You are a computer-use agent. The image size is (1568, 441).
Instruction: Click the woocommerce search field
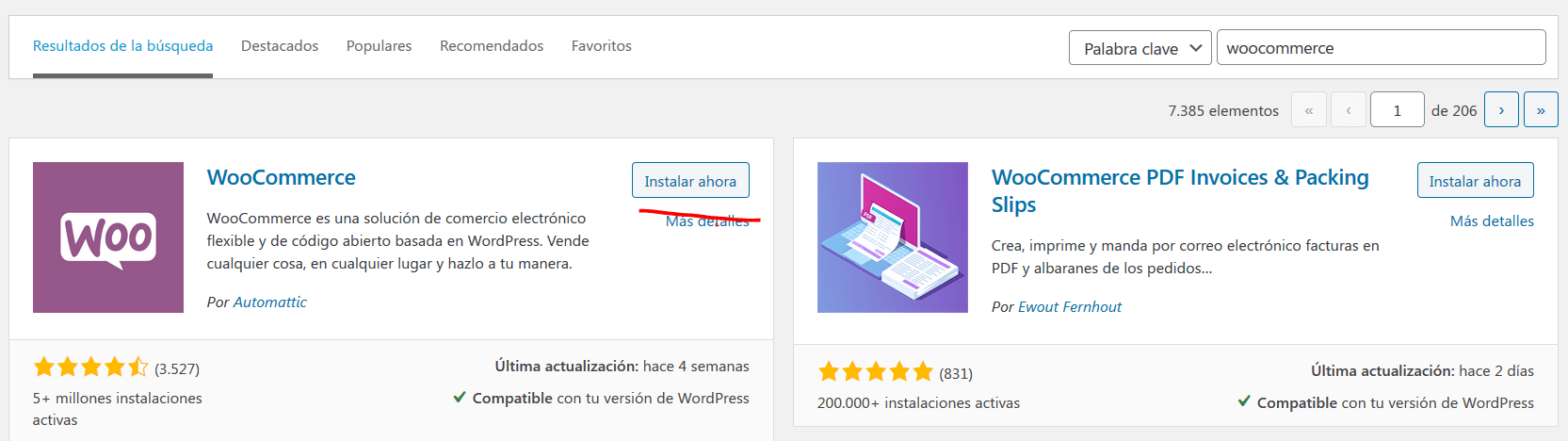pos(1381,48)
